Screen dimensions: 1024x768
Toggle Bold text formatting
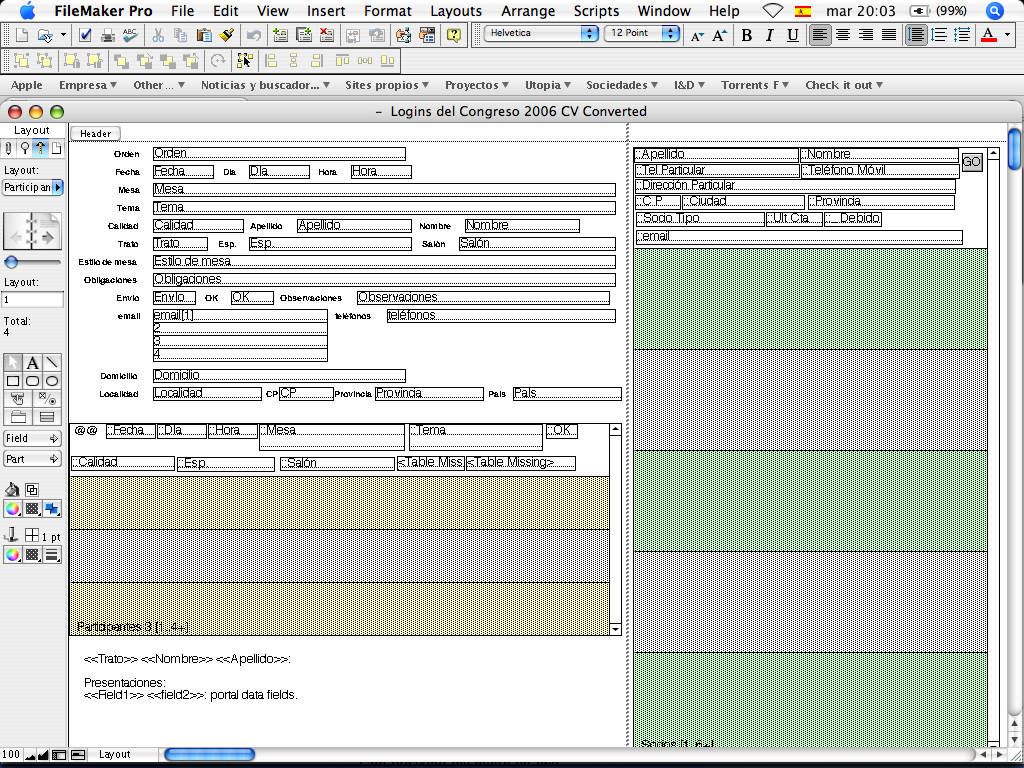(x=746, y=35)
